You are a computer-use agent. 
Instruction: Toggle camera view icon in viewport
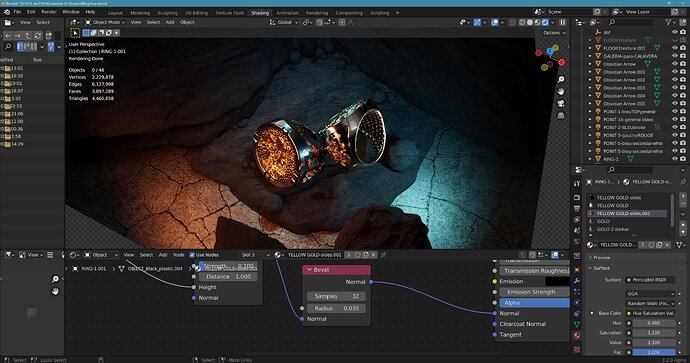(561, 103)
